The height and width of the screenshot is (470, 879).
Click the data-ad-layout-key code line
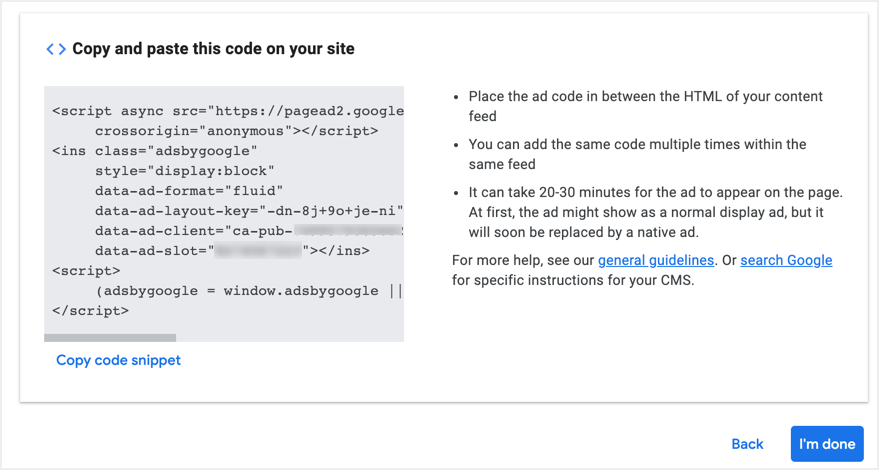249,210
